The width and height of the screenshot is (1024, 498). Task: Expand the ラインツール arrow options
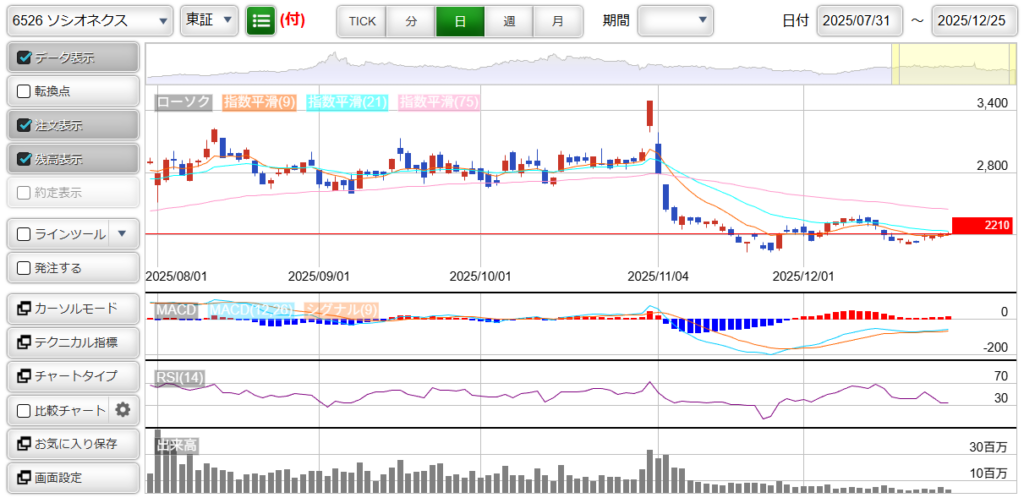(x=122, y=234)
